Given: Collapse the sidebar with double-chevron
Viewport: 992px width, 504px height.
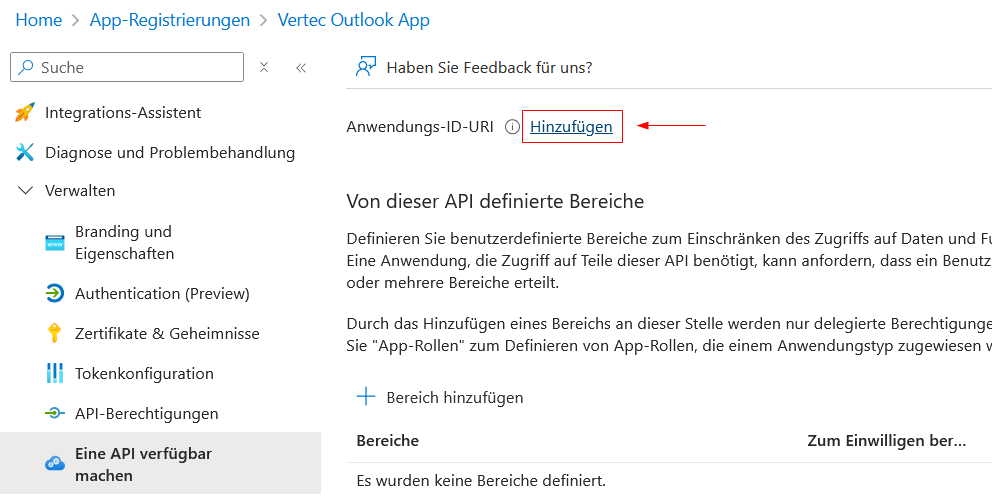Looking at the screenshot, I should point(300,67).
